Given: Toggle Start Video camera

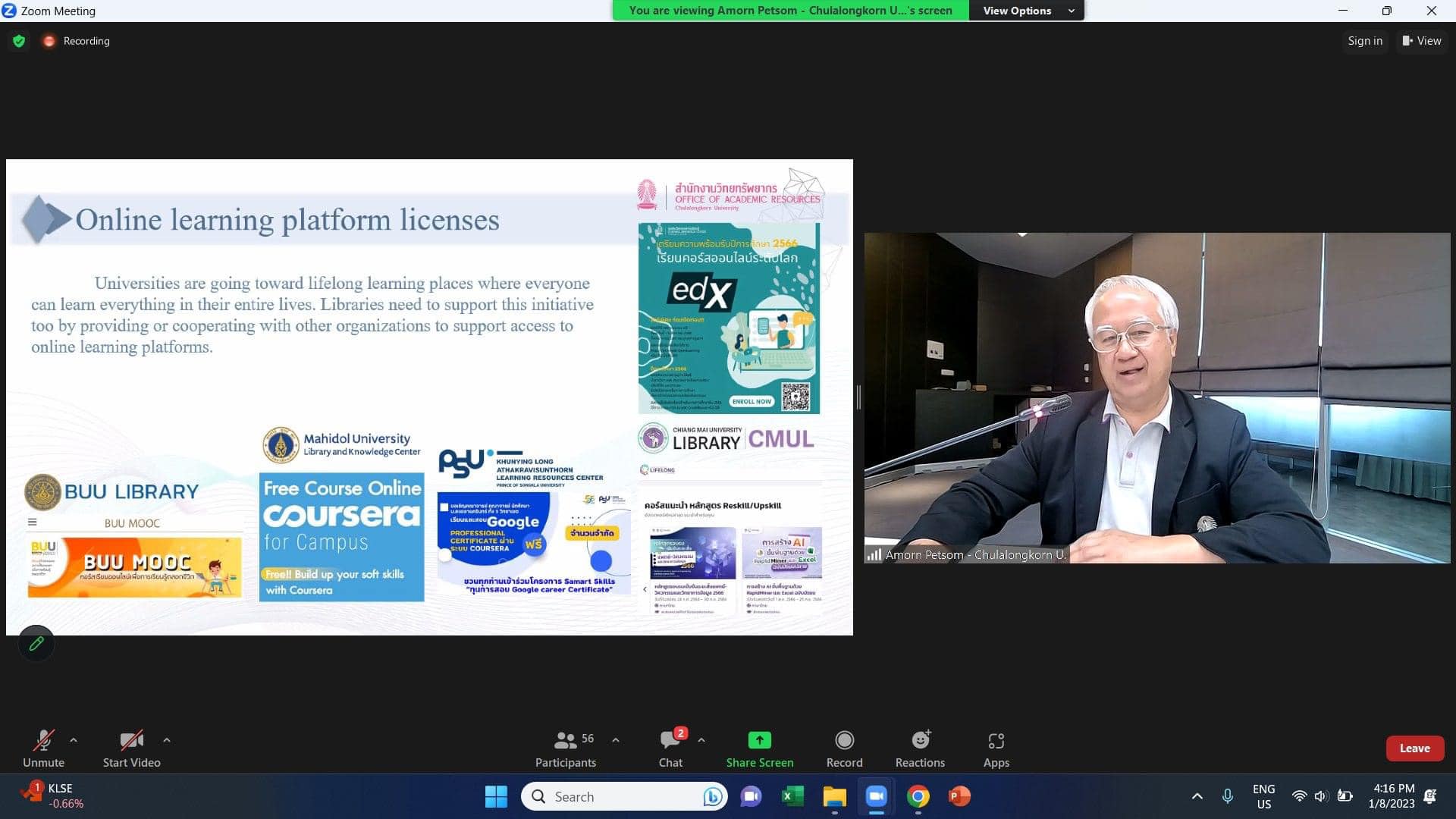Looking at the screenshot, I should (131, 740).
